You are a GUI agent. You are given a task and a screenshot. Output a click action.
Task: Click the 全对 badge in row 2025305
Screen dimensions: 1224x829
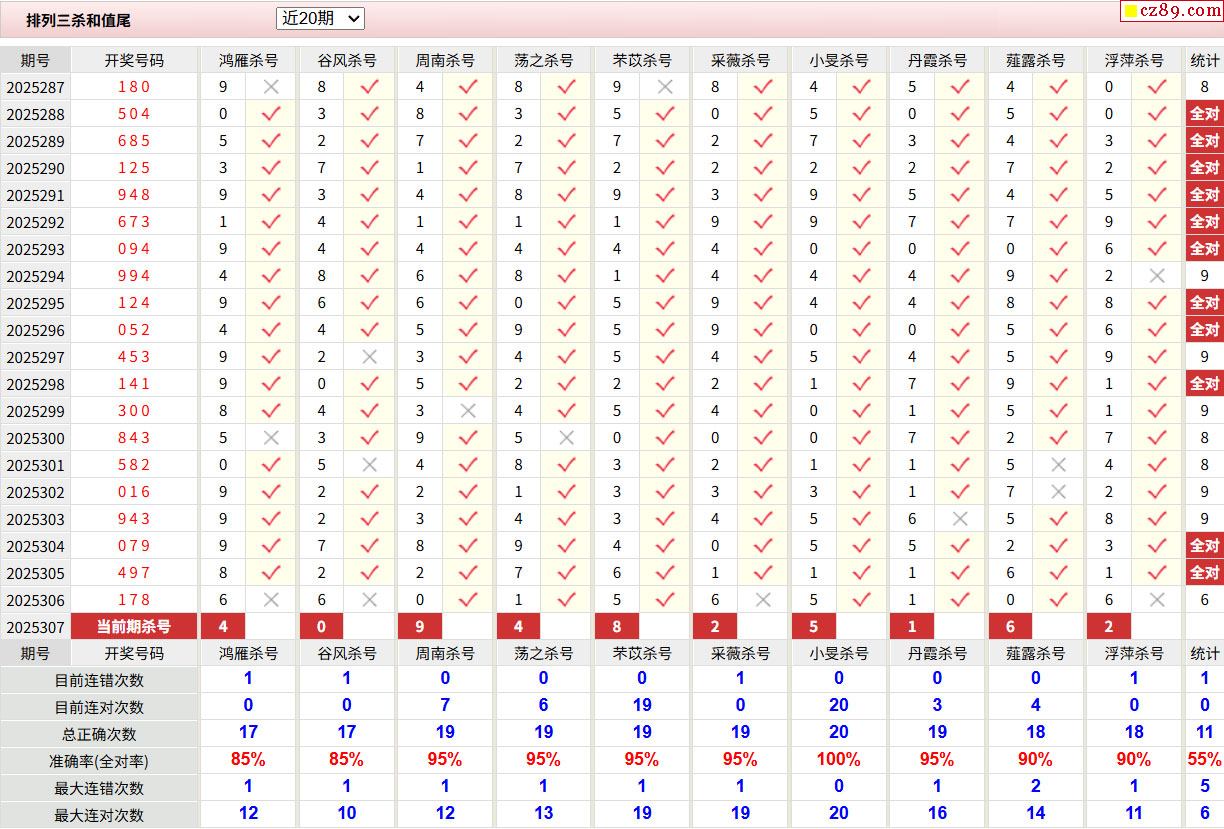[x=1204, y=573]
